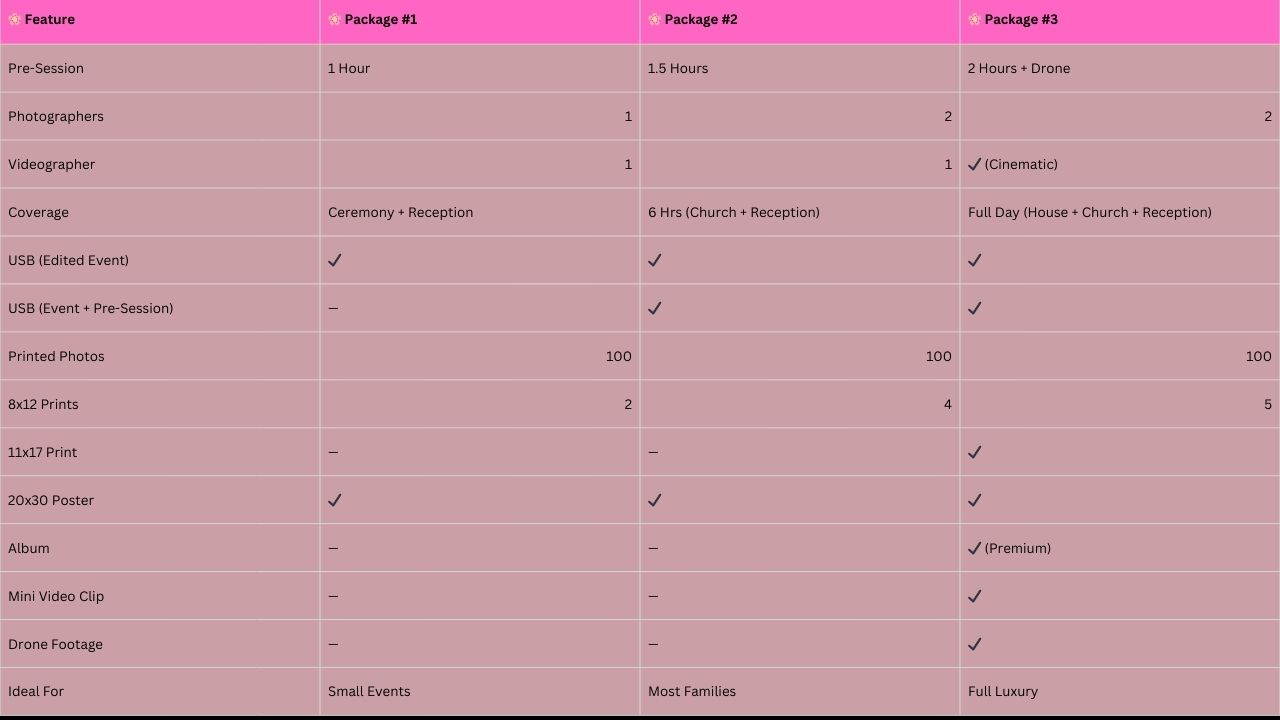Click Package #3 11x17 Print checkmark
The height and width of the screenshot is (720, 1280).
(975, 452)
